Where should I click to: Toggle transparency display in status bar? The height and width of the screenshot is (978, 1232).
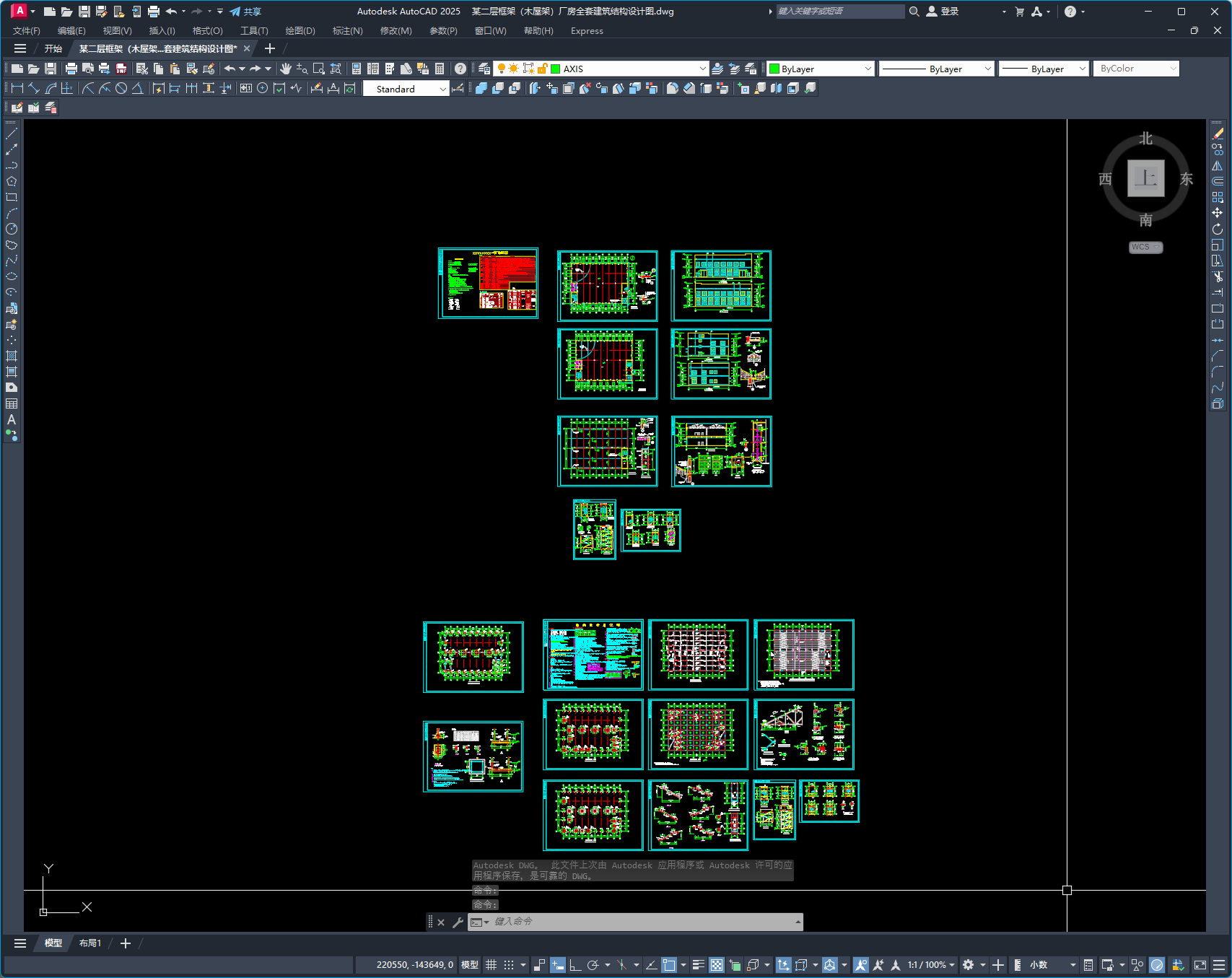point(717,965)
